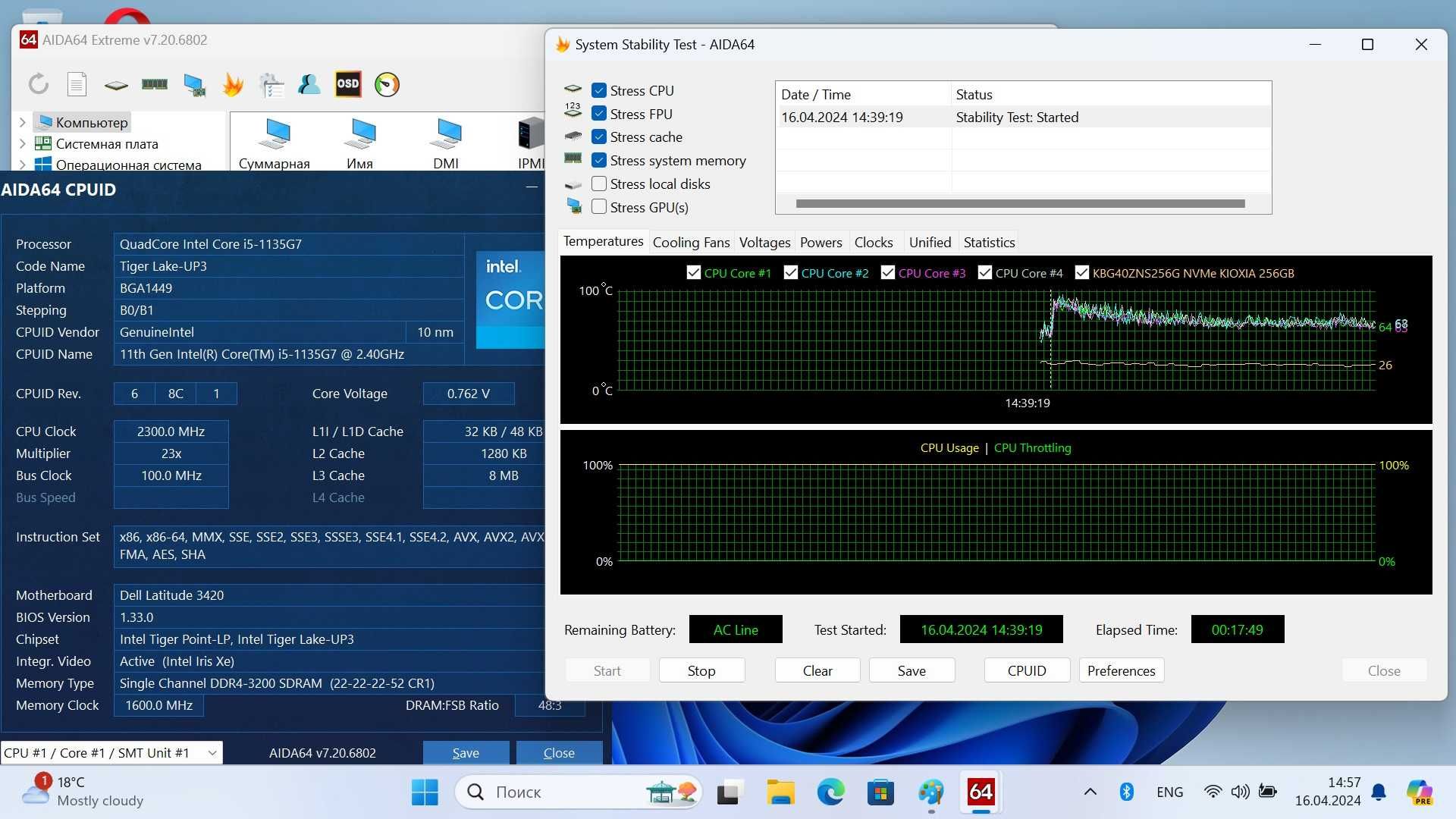Click Save in CPUID panel
Screen dimensions: 1456x819
(466, 752)
